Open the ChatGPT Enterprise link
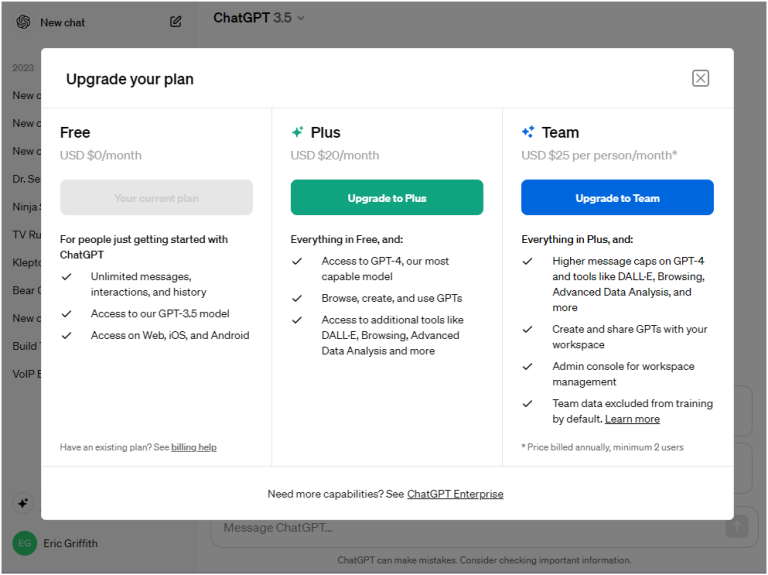The image size is (768, 575). pos(455,494)
